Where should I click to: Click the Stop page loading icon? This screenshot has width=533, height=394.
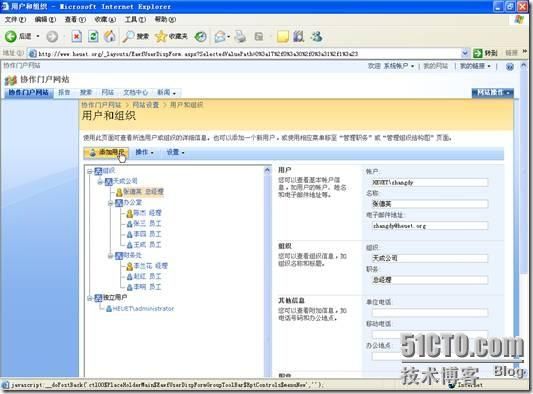pos(76,37)
